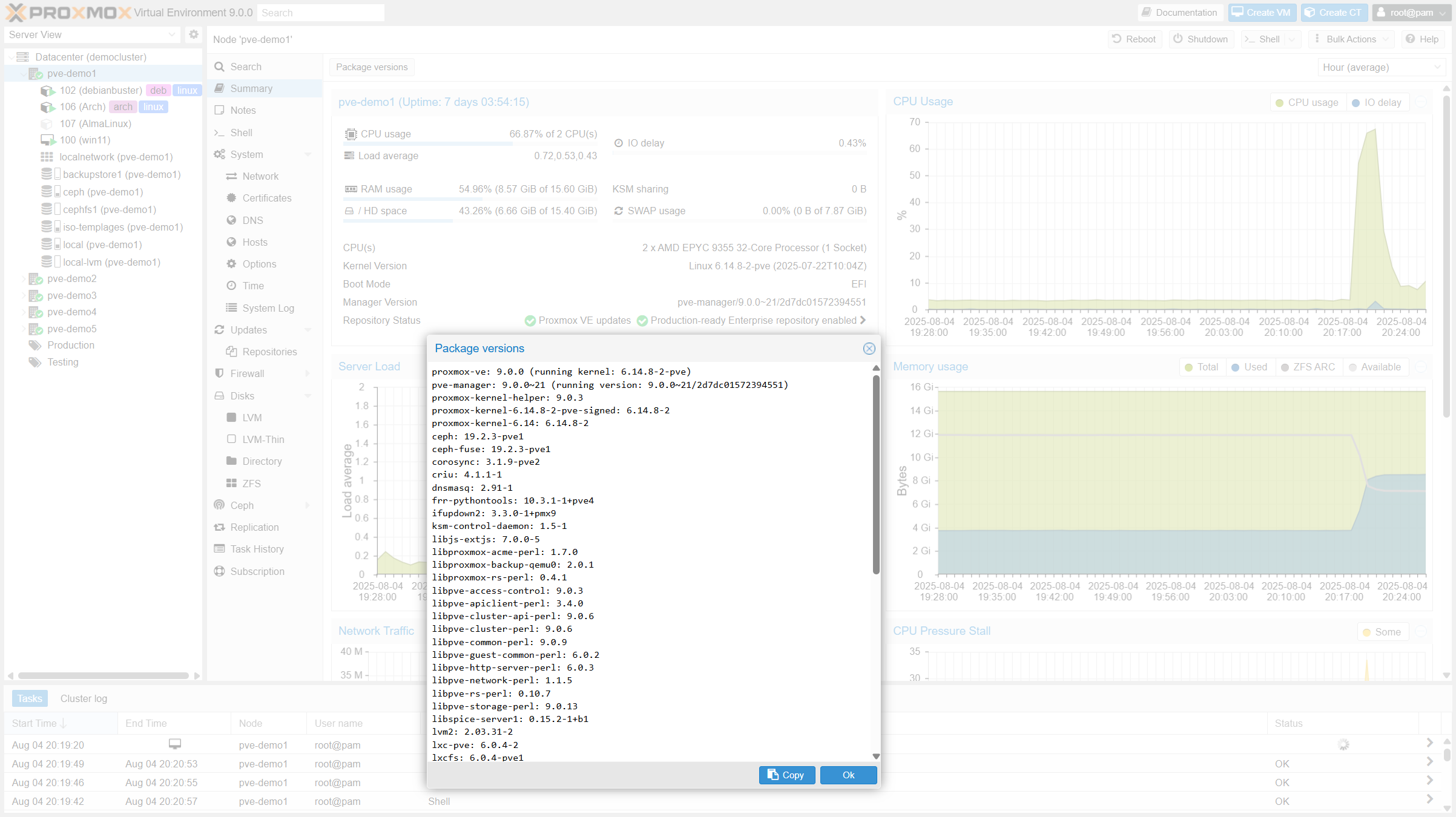Expand the pve-demo2 tree node
Image resolution: width=1456 pixels, height=817 pixels.
pos(23,278)
